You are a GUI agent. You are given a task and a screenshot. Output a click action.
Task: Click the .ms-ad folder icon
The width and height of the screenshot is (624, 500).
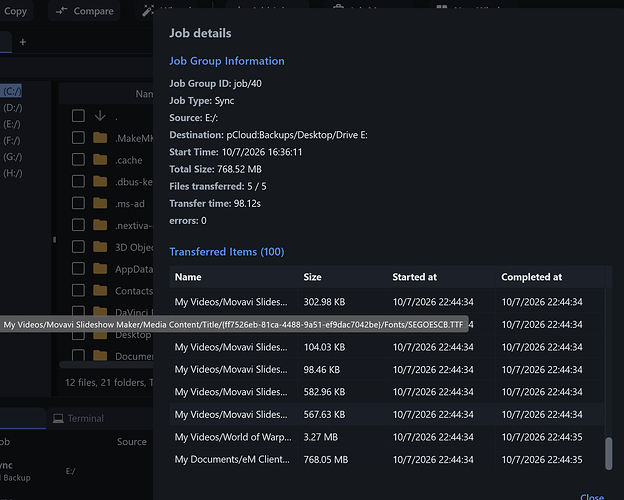(100, 203)
